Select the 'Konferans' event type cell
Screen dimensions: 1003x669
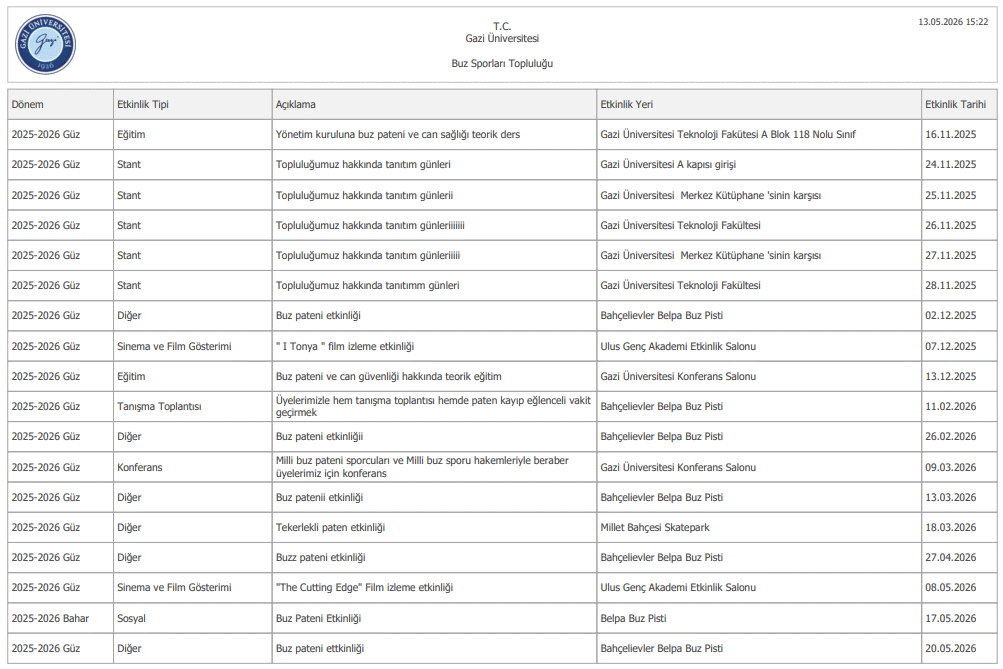tap(193, 467)
